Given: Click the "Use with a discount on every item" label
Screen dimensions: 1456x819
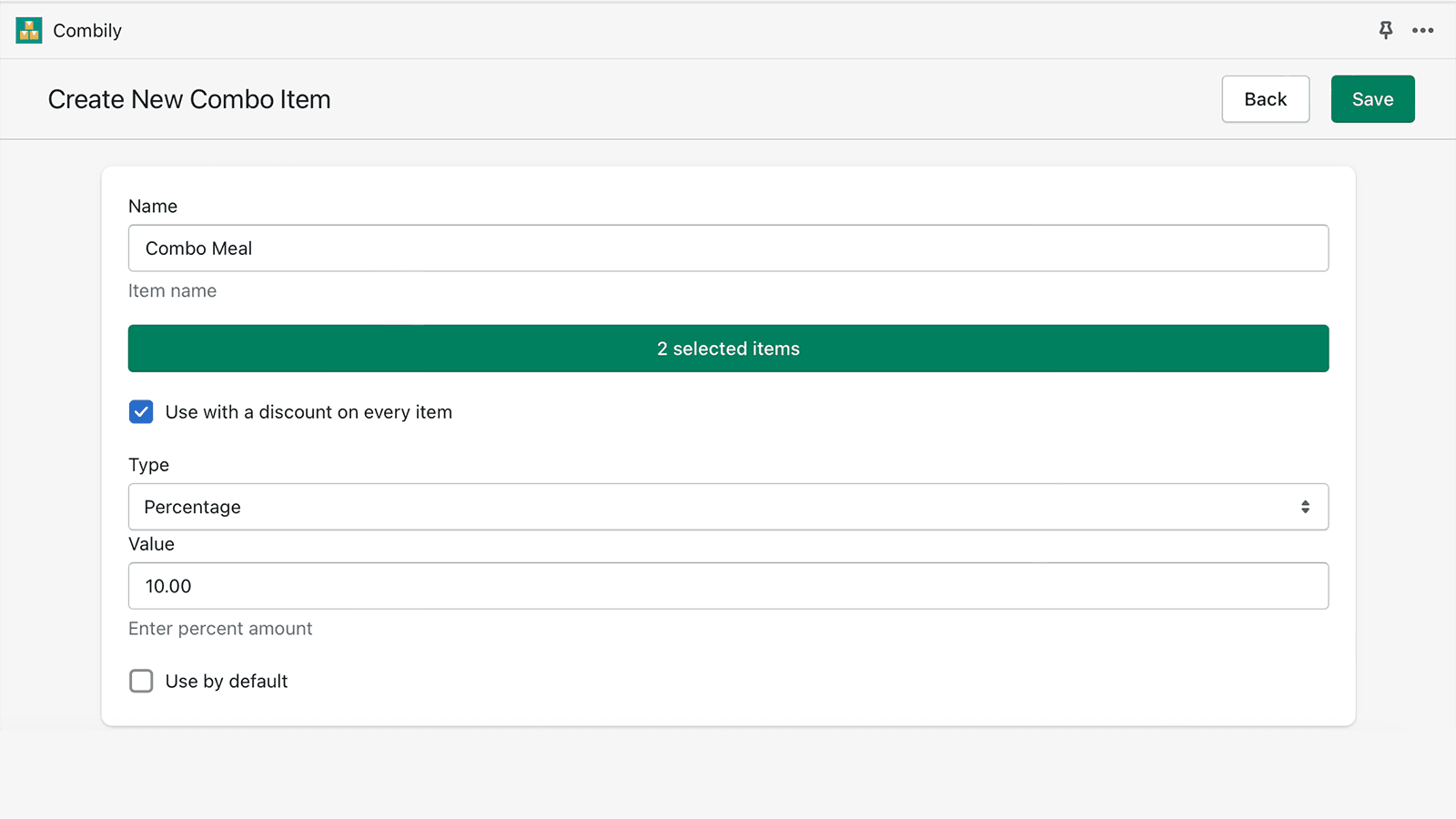Looking at the screenshot, I should pos(308,412).
